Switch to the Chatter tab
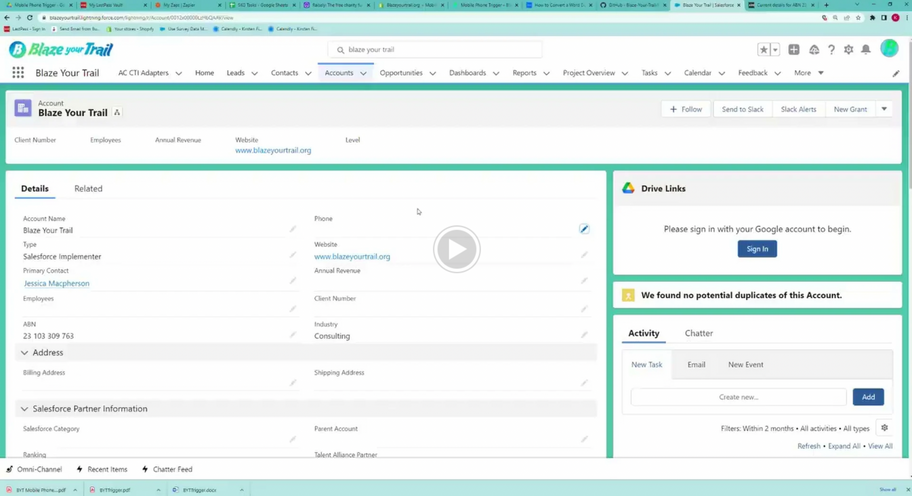 tap(698, 333)
